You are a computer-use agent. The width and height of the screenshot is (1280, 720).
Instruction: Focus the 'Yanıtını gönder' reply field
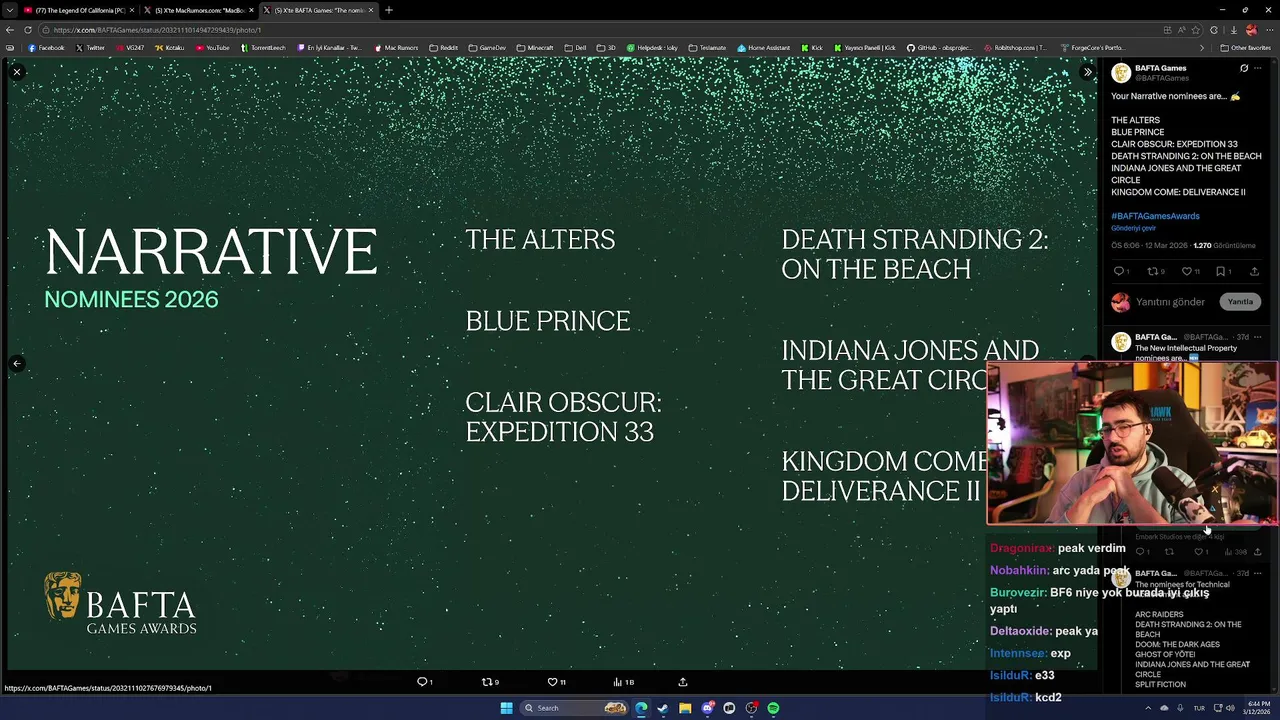tap(1170, 302)
